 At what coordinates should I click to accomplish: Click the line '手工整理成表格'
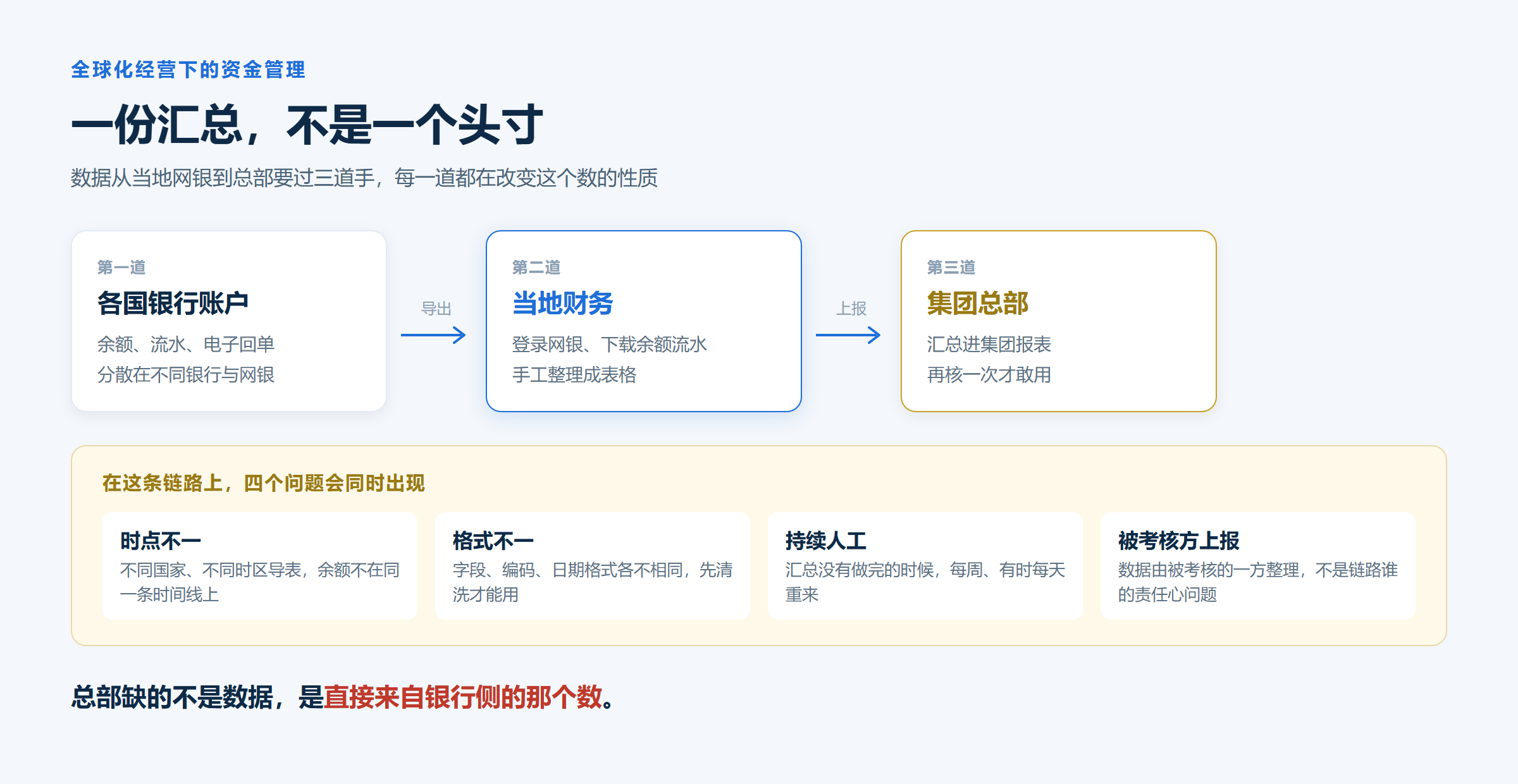tap(574, 374)
